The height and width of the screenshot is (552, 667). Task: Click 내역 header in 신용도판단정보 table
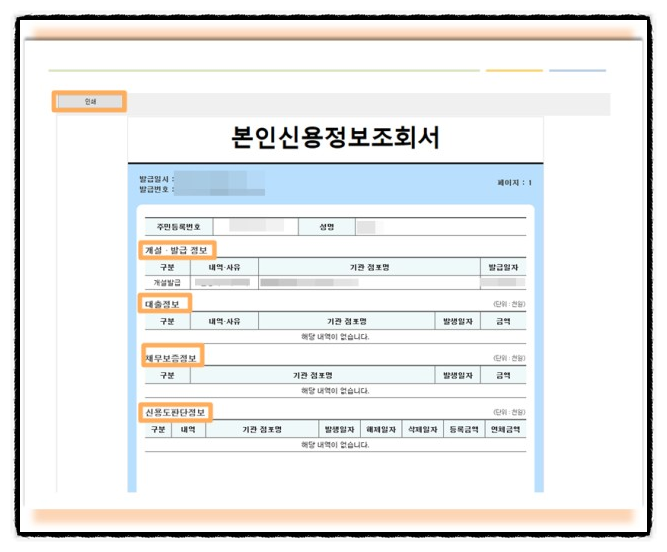coord(188,429)
